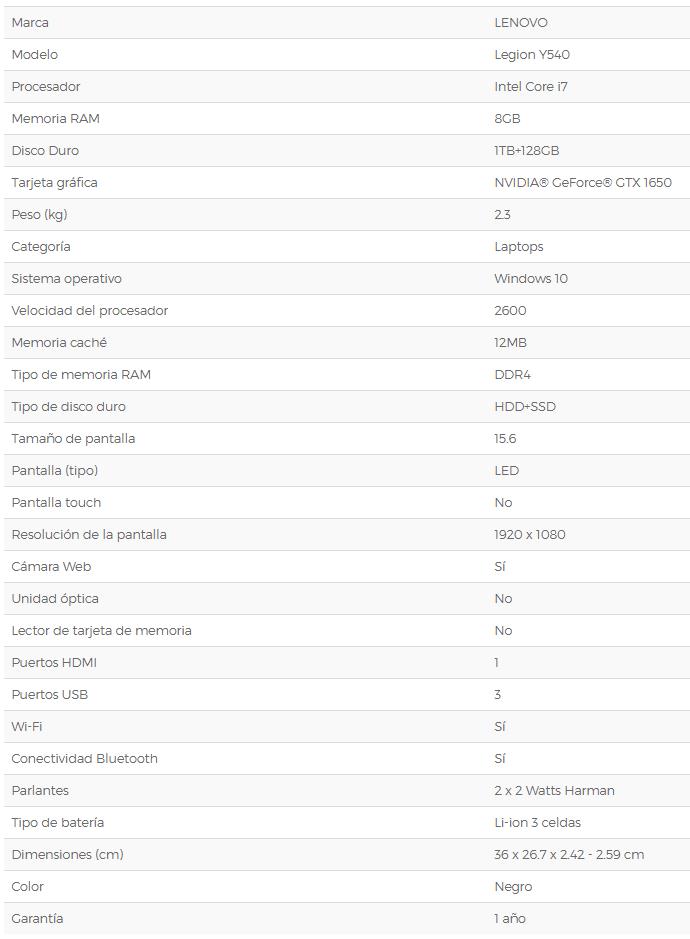This screenshot has width=690, height=939.
Task: Click the Laptops category value
Action: click(x=519, y=247)
